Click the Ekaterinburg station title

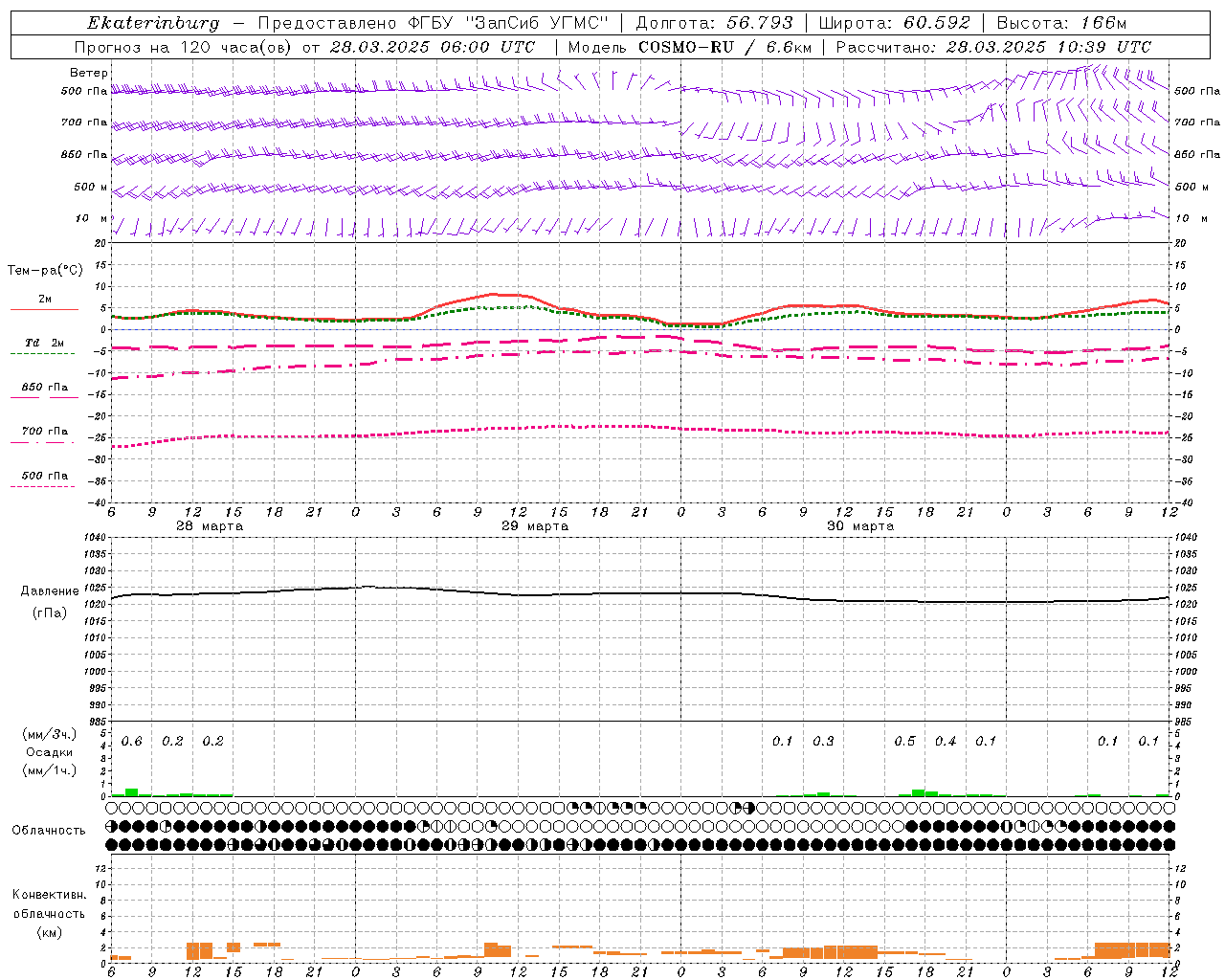(x=153, y=23)
